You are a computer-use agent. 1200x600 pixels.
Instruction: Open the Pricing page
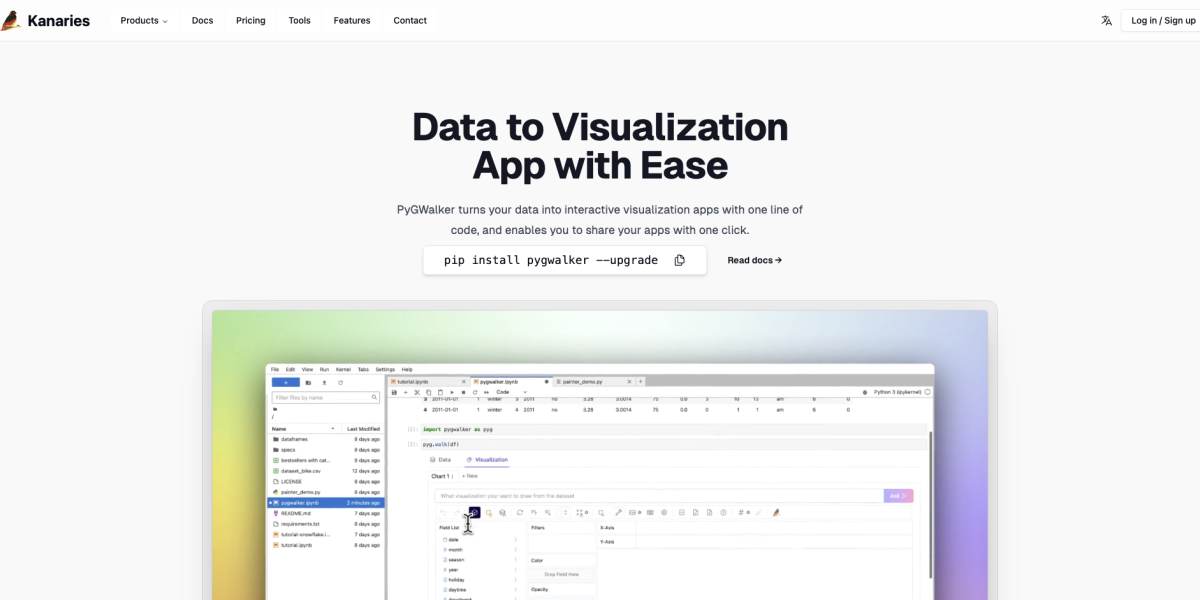(x=251, y=20)
